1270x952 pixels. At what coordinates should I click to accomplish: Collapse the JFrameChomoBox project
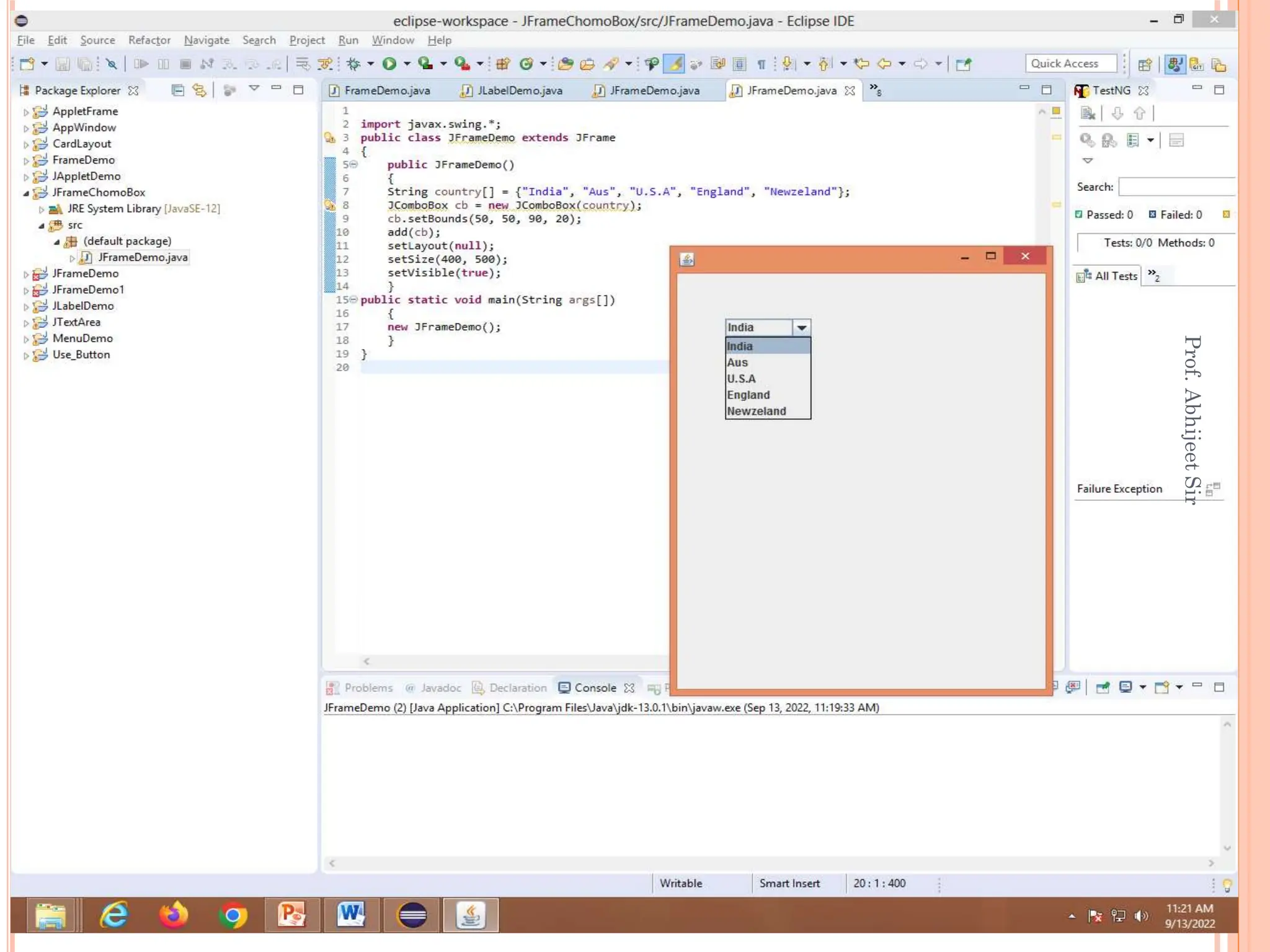26,193
